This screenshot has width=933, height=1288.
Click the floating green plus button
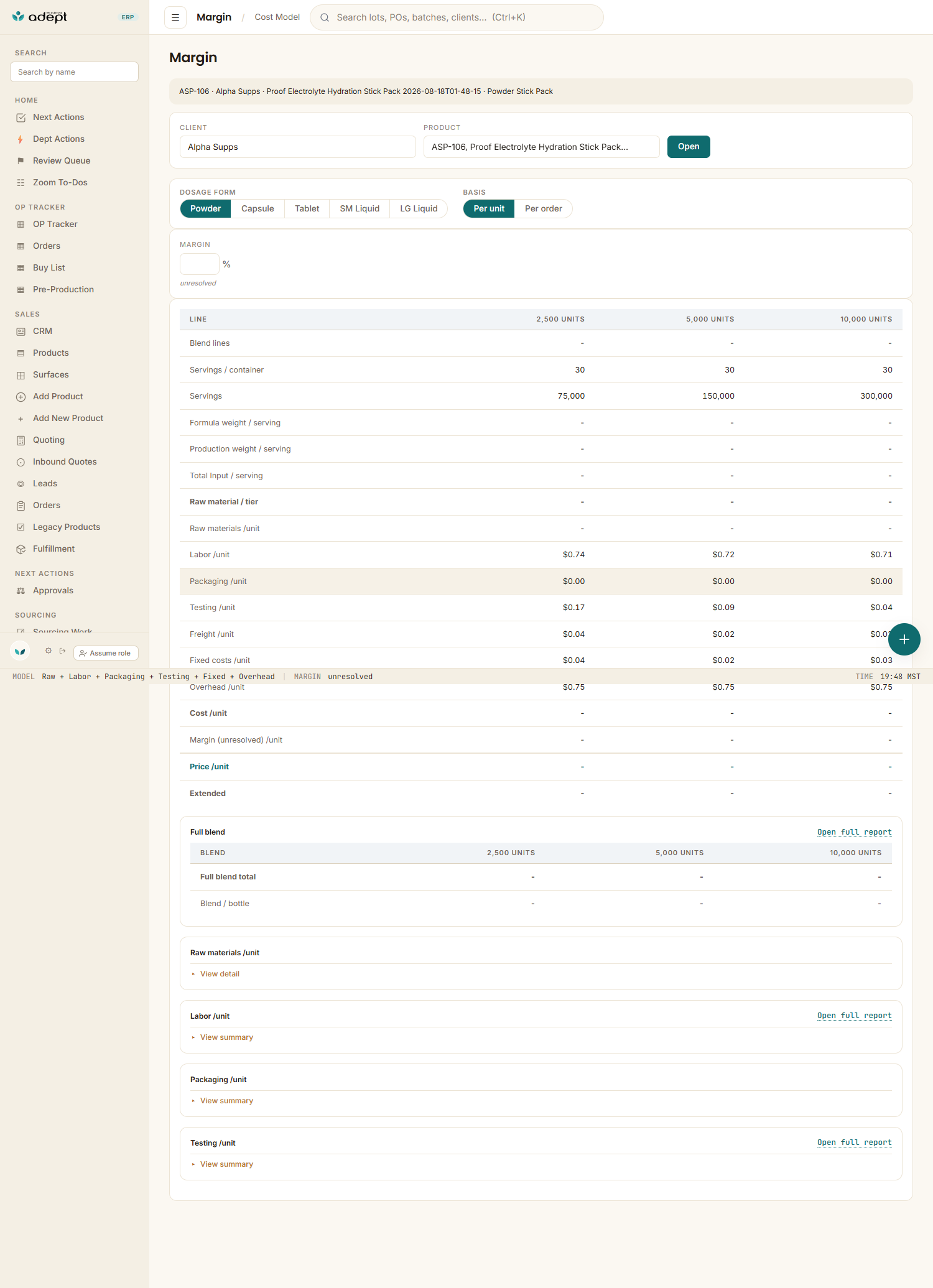904,639
